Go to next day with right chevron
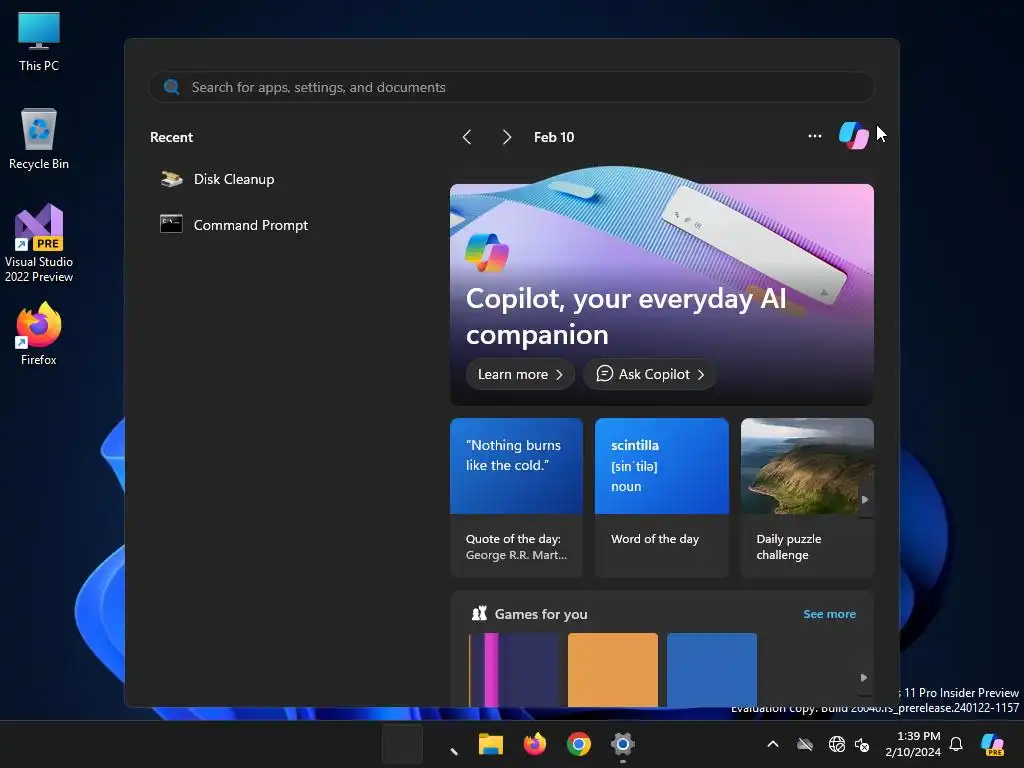 (x=507, y=137)
